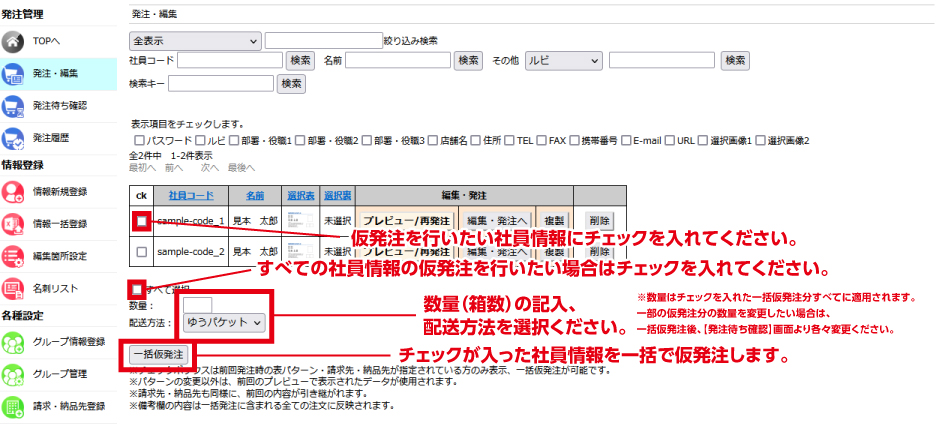The image size is (941, 424).
Task: Open 発注履歴 sidebar icon
Action: tap(14, 137)
